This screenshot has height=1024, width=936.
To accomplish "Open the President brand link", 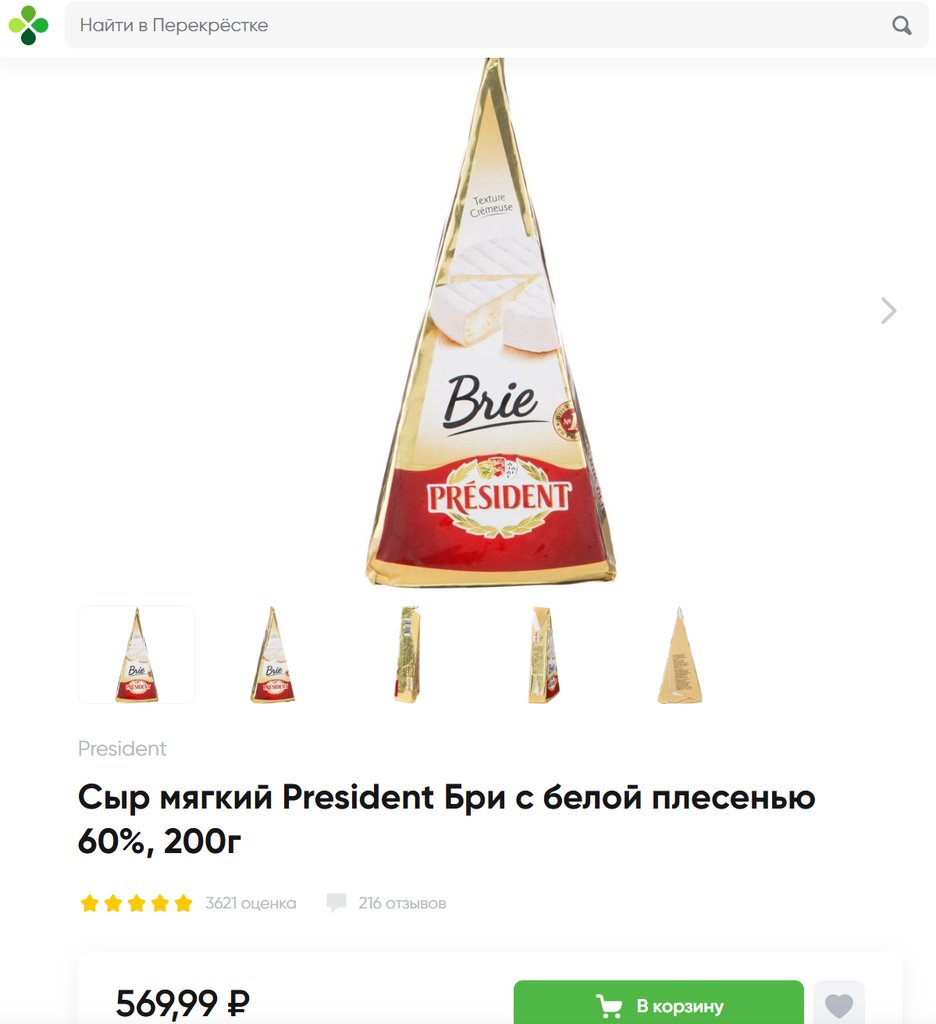I will pyautogui.click(x=122, y=748).
